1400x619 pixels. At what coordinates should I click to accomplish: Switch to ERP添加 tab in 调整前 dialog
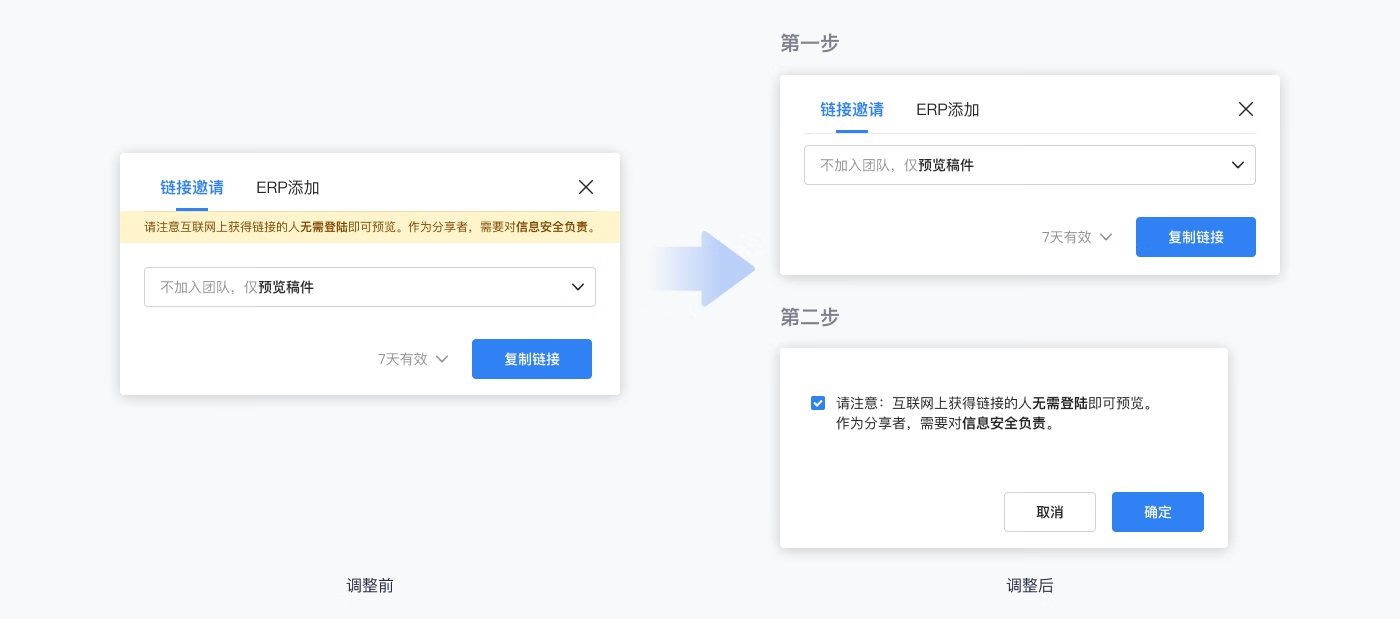(x=288, y=188)
